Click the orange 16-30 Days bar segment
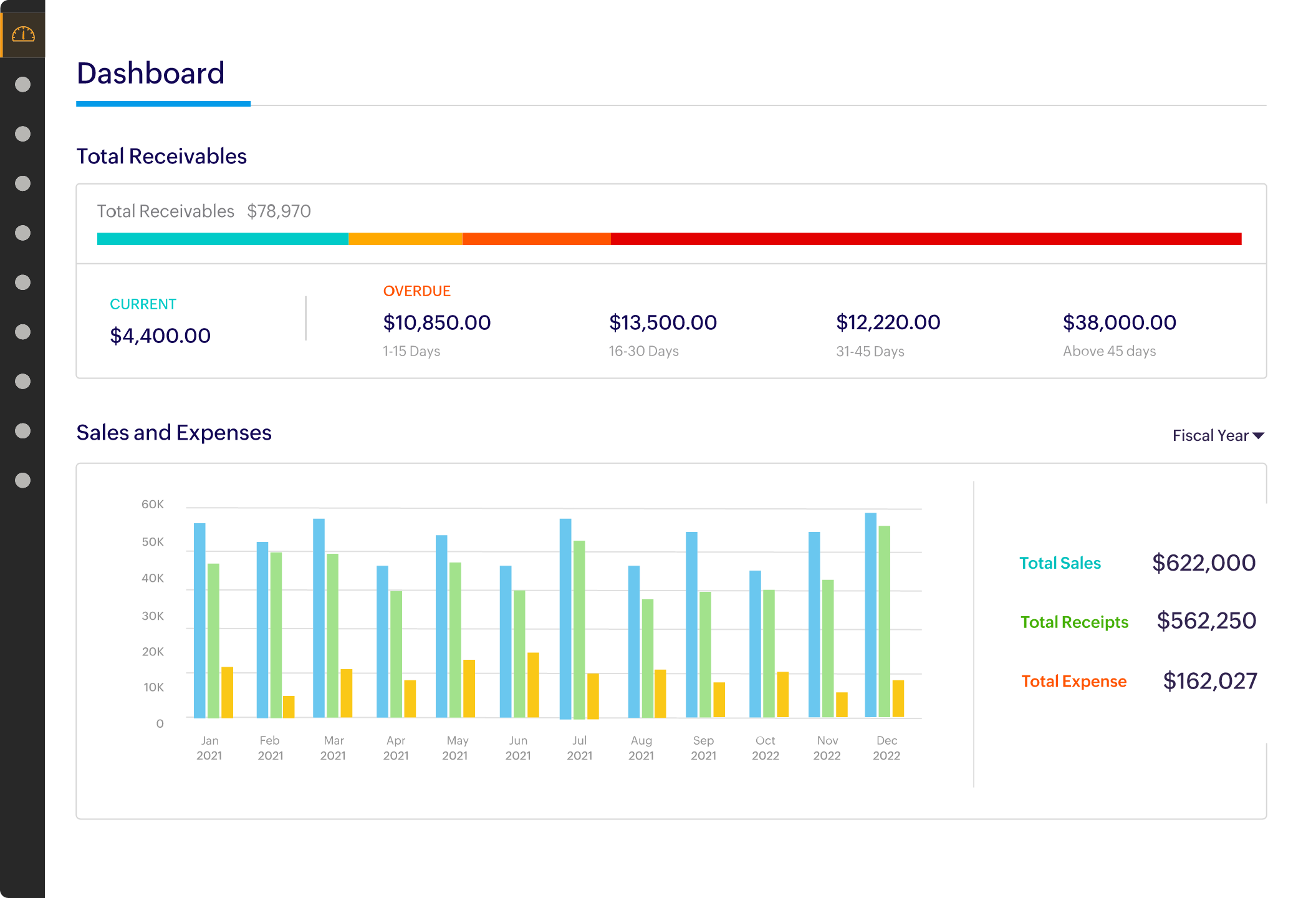Image resolution: width=1316 pixels, height=898 pixels. tap(536, 239)
